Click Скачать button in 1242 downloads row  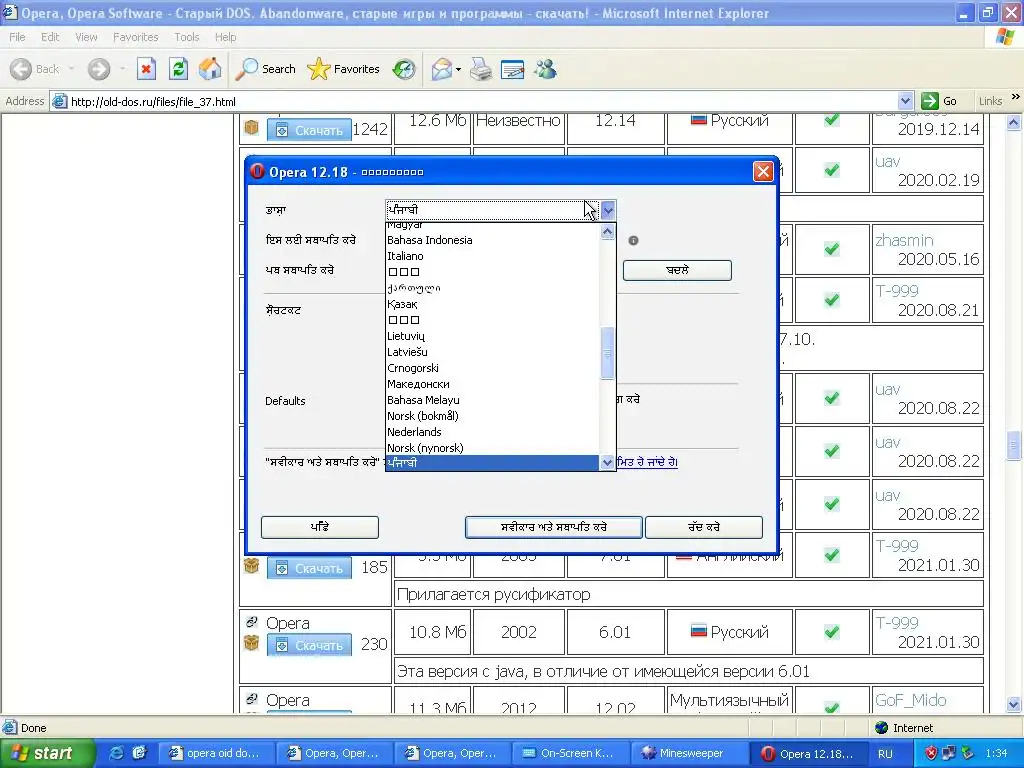(x=309, y=130)
